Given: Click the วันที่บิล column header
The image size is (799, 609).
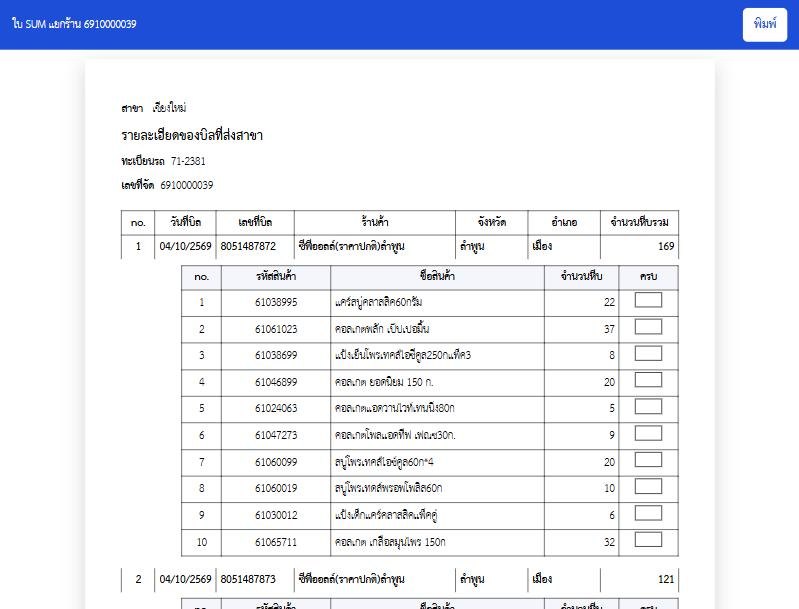Looking at the screenshot, I should click(x=185, y=222).
